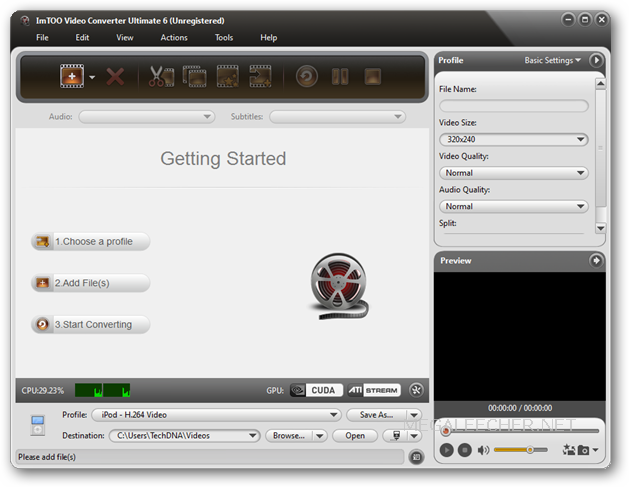Click the 1.Choose a profile button

pyautogui.click(x=91, y=241)
